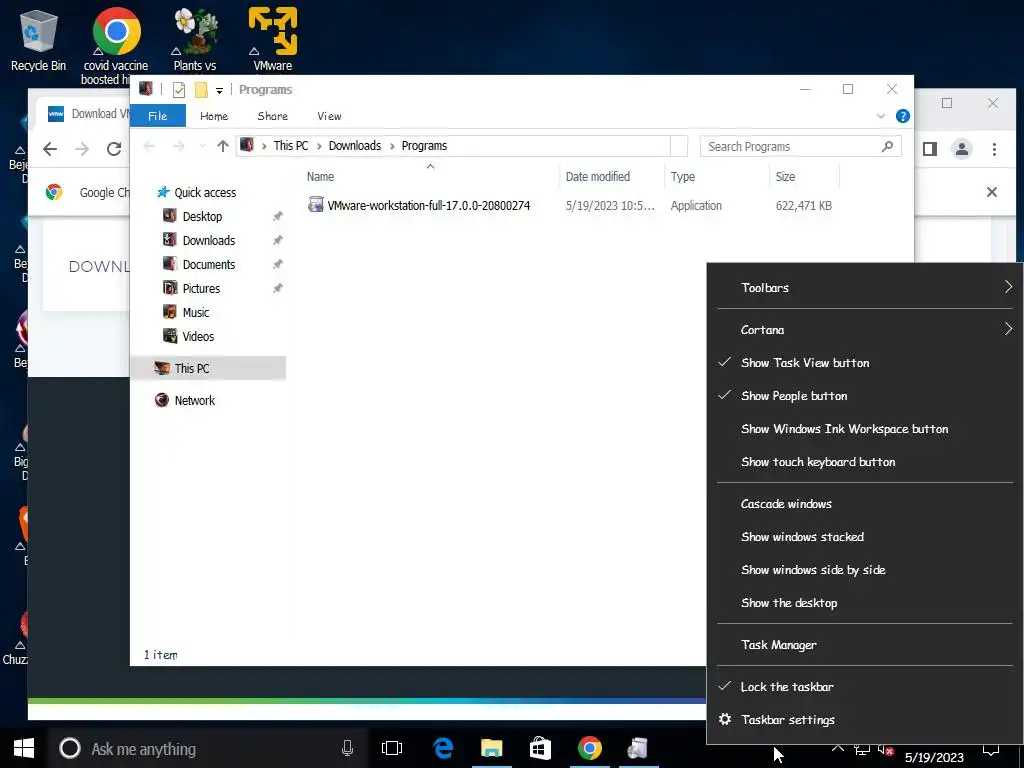Enable Show touch keyboard button
Viewport: 1024px width, 768px height.
click(x=865, y=462)
